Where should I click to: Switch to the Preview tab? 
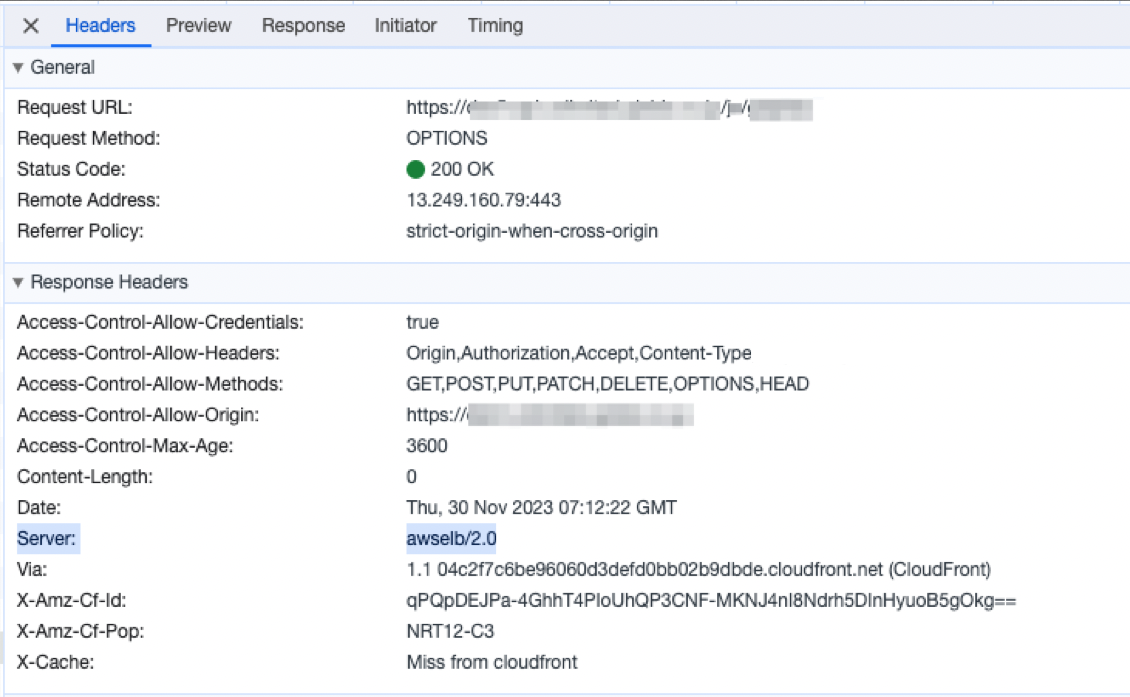coord(198,26)
